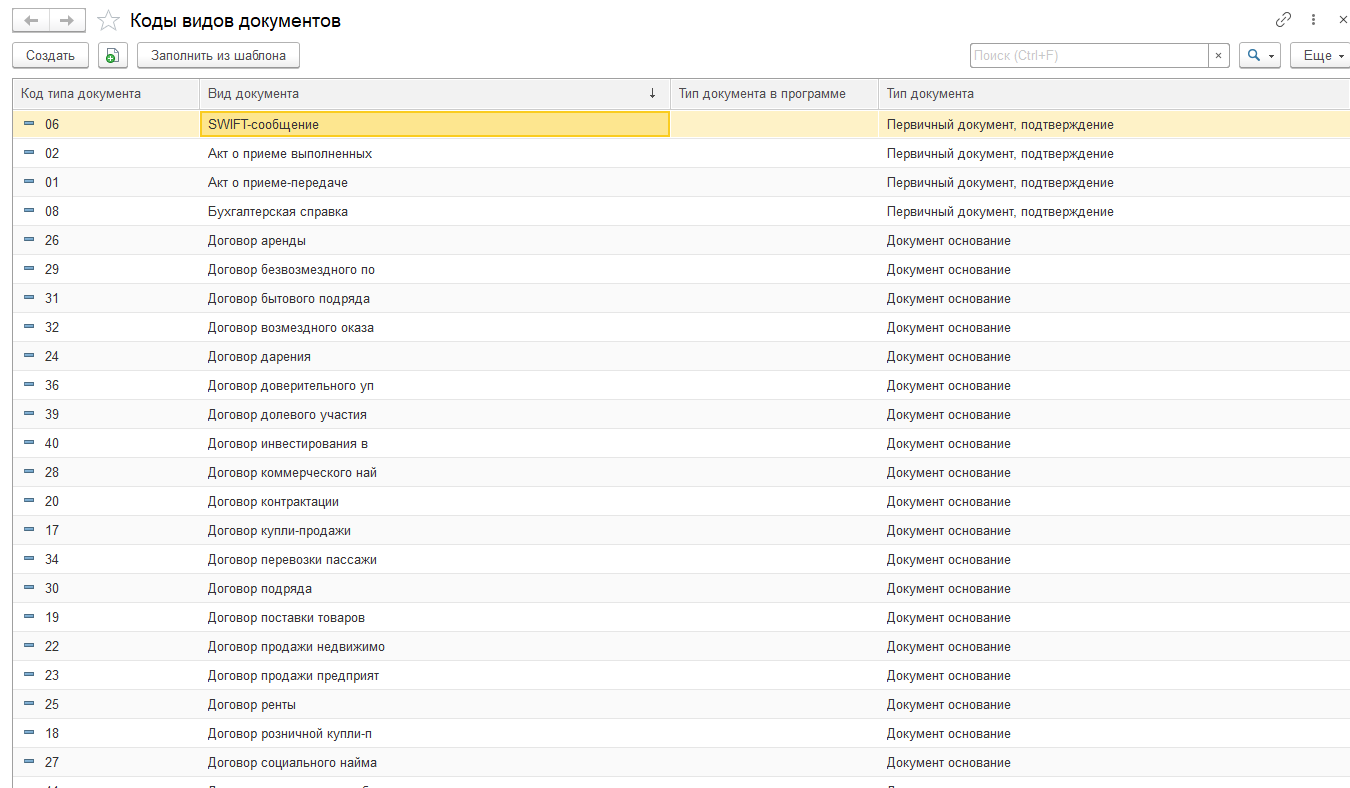Click code 25 in the code column
The width and height of the screenshot is (1350, 788).
[x=52, y=704]
